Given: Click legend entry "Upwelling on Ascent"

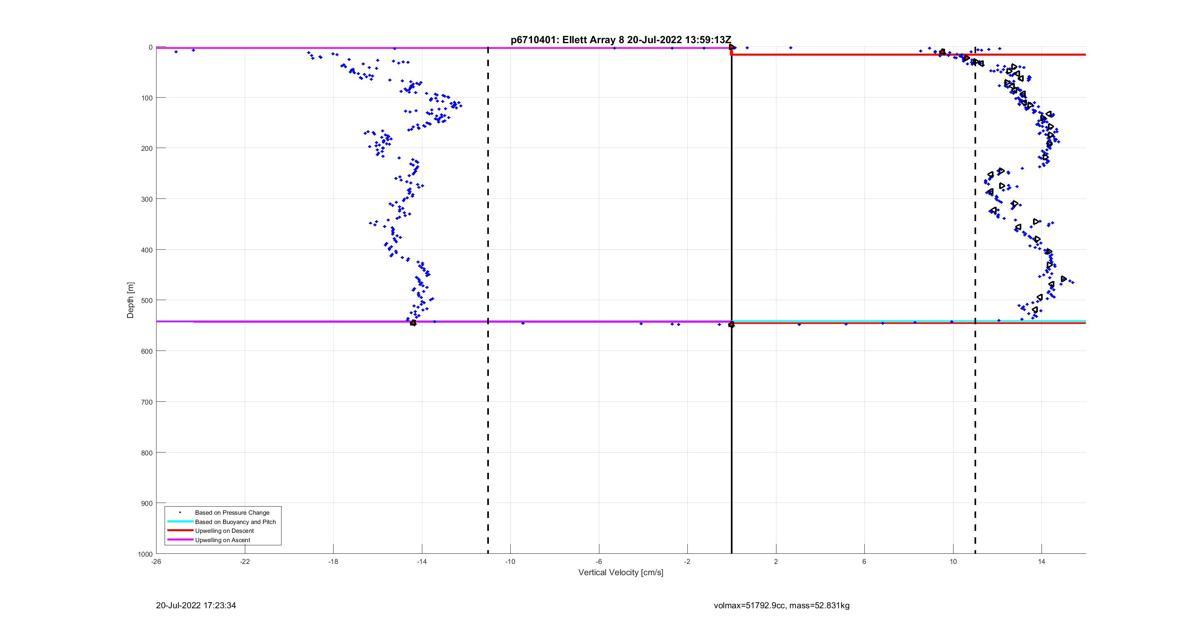Looking at the screenshot, I should (x=223, y=540).
